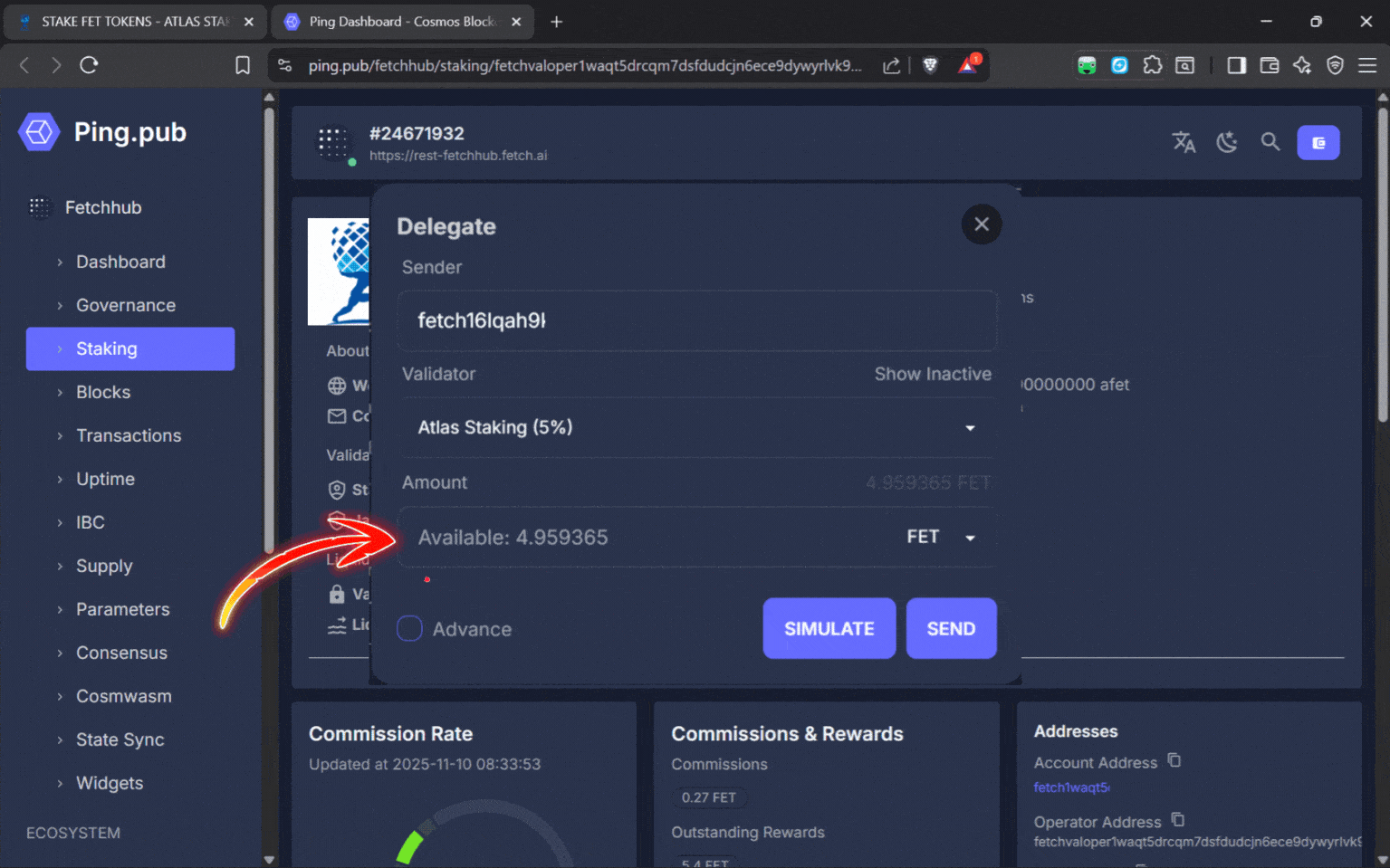Open the browser extensions puzzle icon
The height and width of the screenshot is (868, 1390).
click(x=1153, y=65)
